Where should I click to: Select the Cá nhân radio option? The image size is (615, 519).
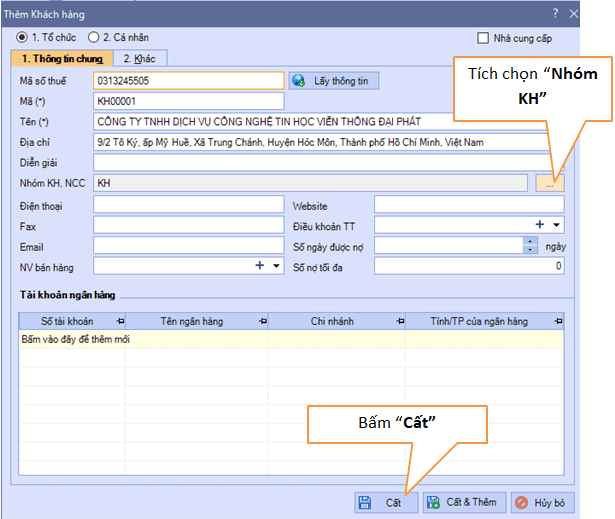coord(94,38)
